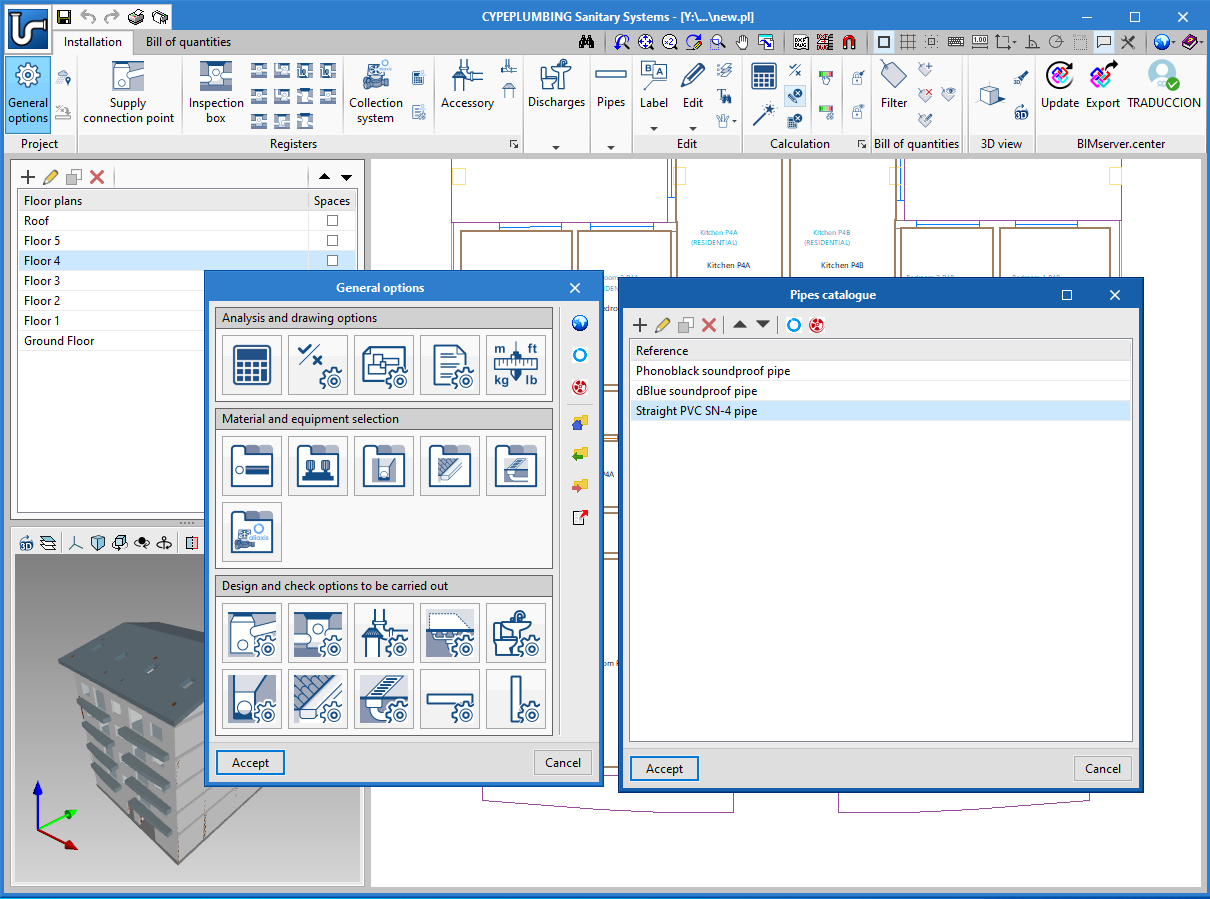
Task: Switch to the Installation tab
Action: (x=93, y=42)
